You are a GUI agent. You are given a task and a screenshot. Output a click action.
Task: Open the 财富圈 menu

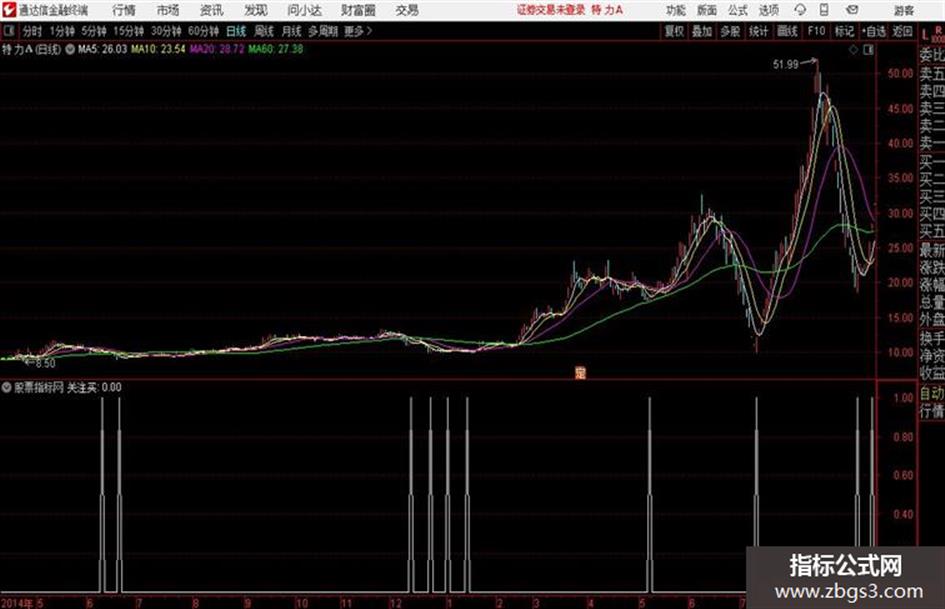click(358, 10)
